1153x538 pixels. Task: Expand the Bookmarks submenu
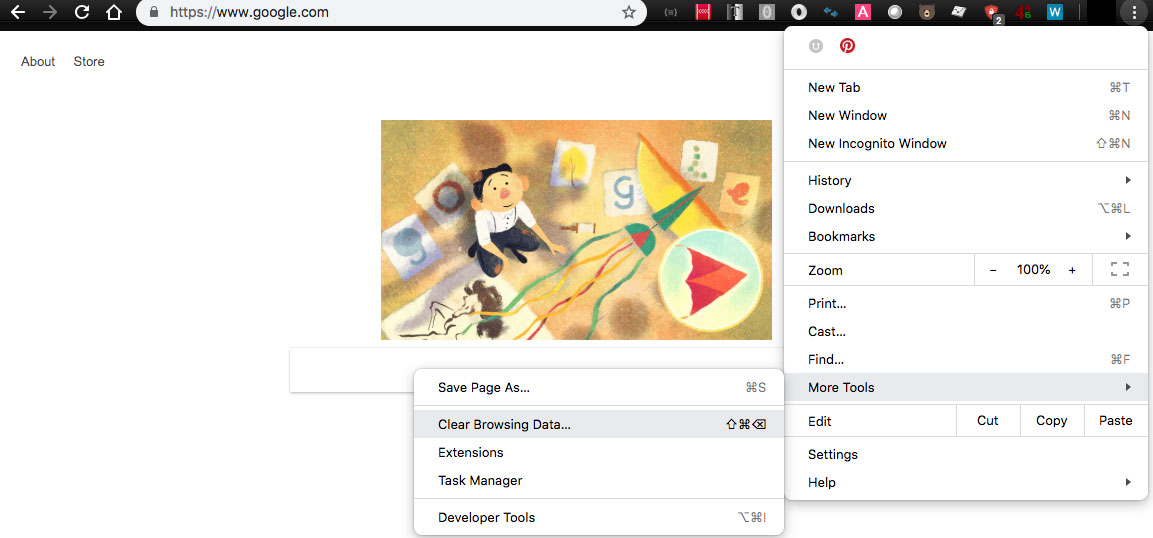966,236
